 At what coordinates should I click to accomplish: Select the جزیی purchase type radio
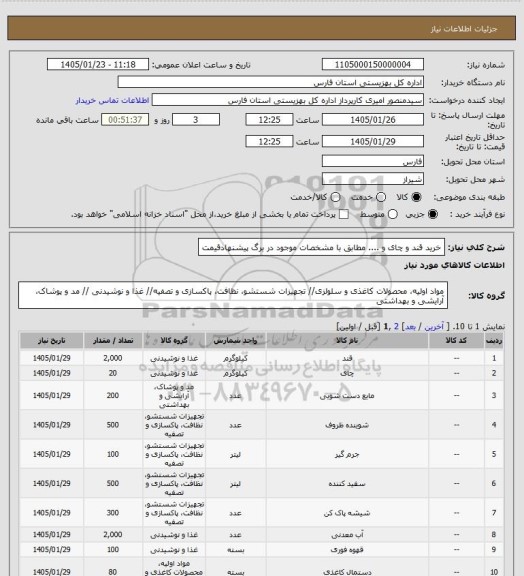433,214
